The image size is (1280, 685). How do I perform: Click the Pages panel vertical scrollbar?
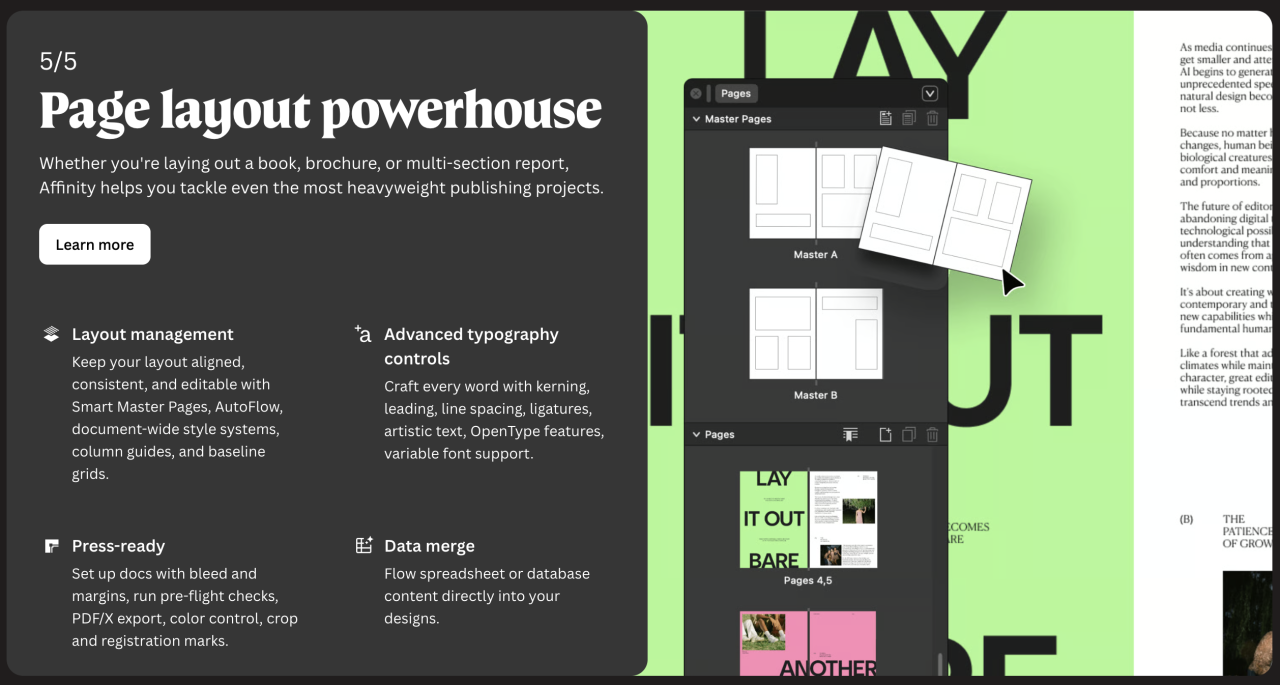coord(939,663)
